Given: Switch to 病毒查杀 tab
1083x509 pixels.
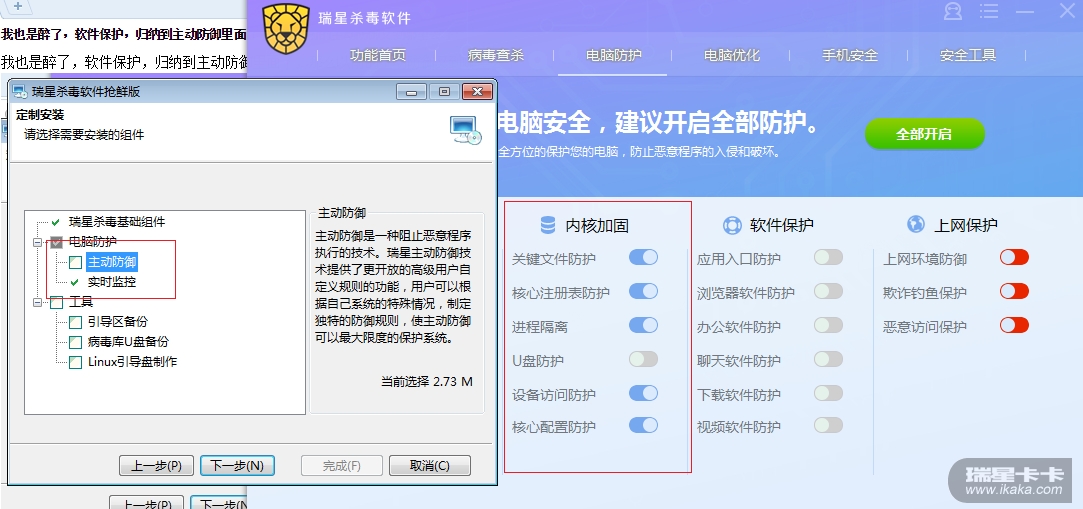Looking at the screenshot, I should pos(495,55).
